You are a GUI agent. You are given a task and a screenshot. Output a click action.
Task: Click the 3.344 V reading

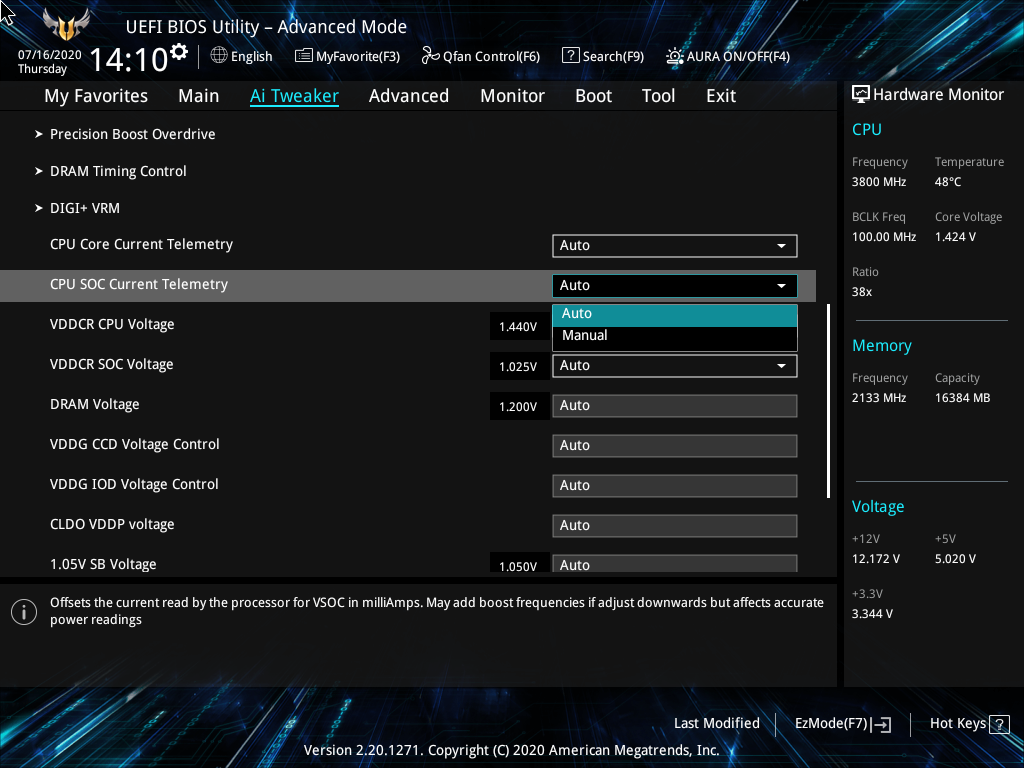pyautogui.click(x=872, y=614)
